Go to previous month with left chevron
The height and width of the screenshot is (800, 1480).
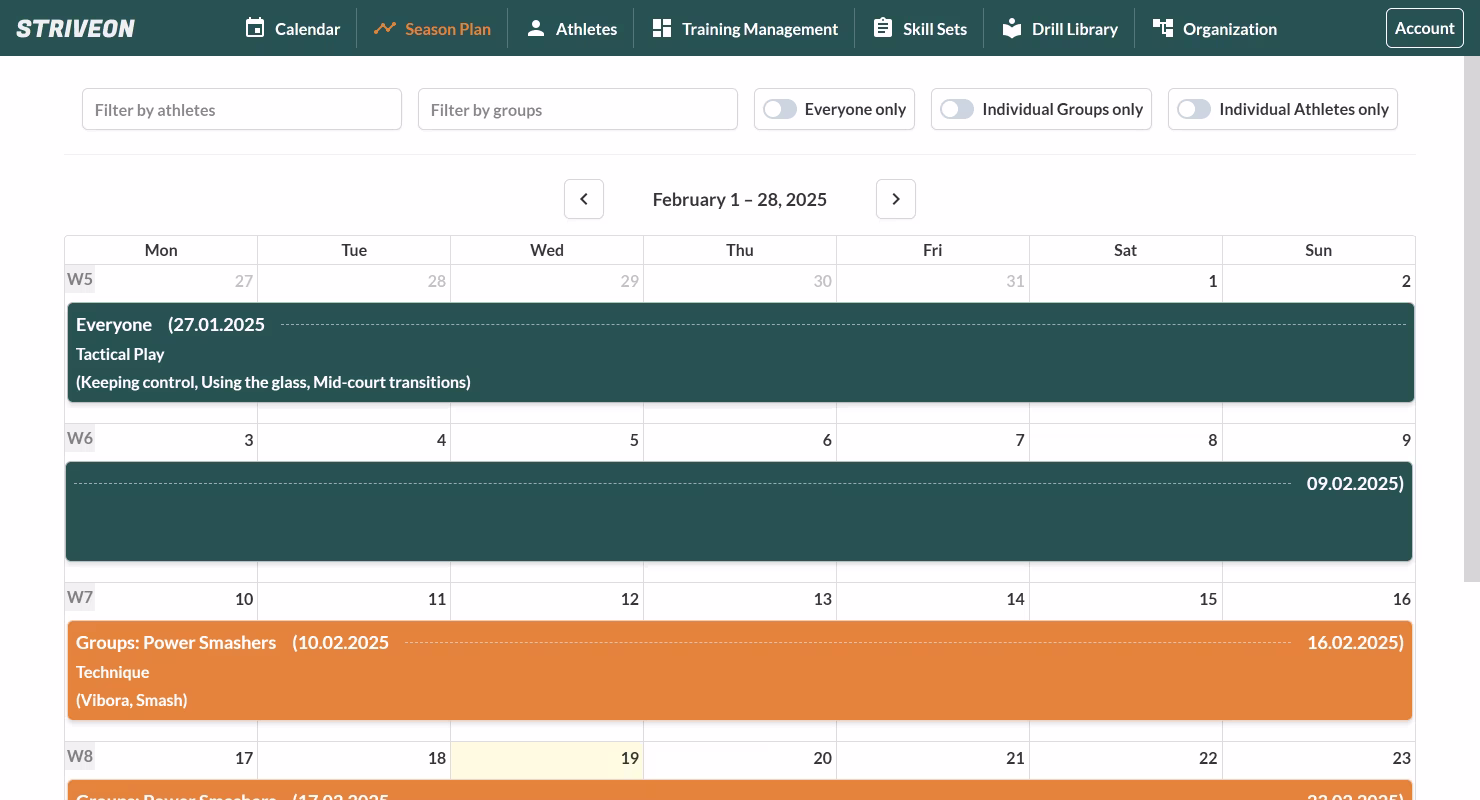584,199
